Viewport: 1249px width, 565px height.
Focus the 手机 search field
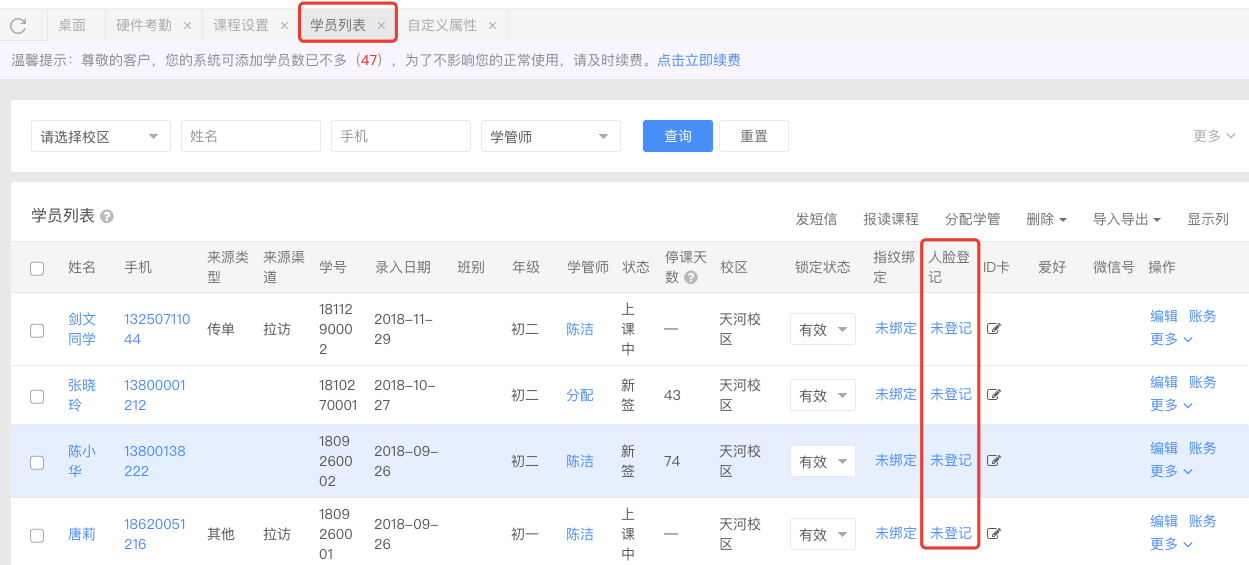(401, 136)
